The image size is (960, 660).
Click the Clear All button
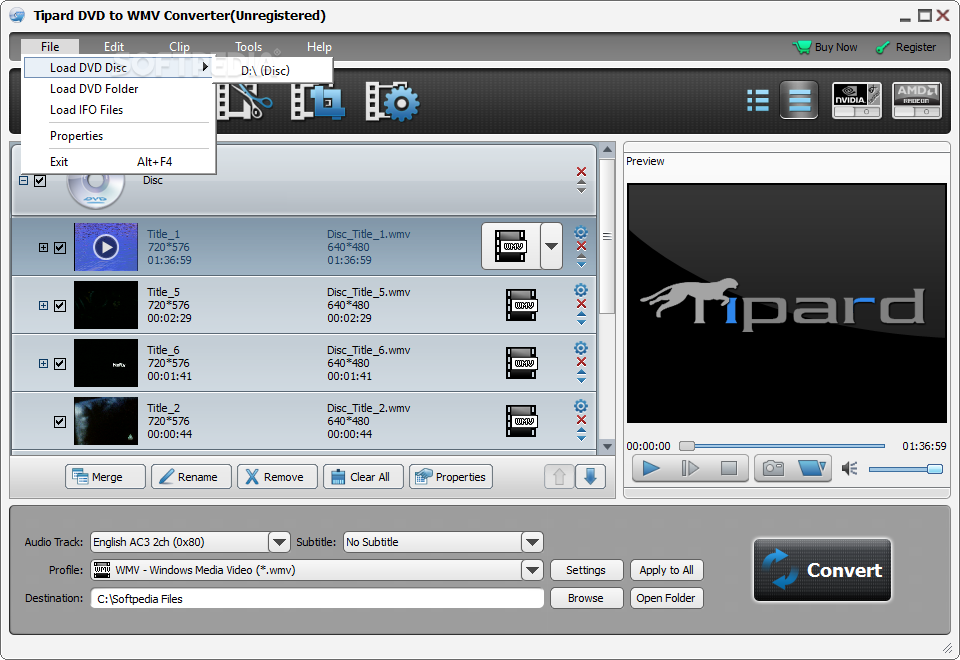(x=364, y=476)
